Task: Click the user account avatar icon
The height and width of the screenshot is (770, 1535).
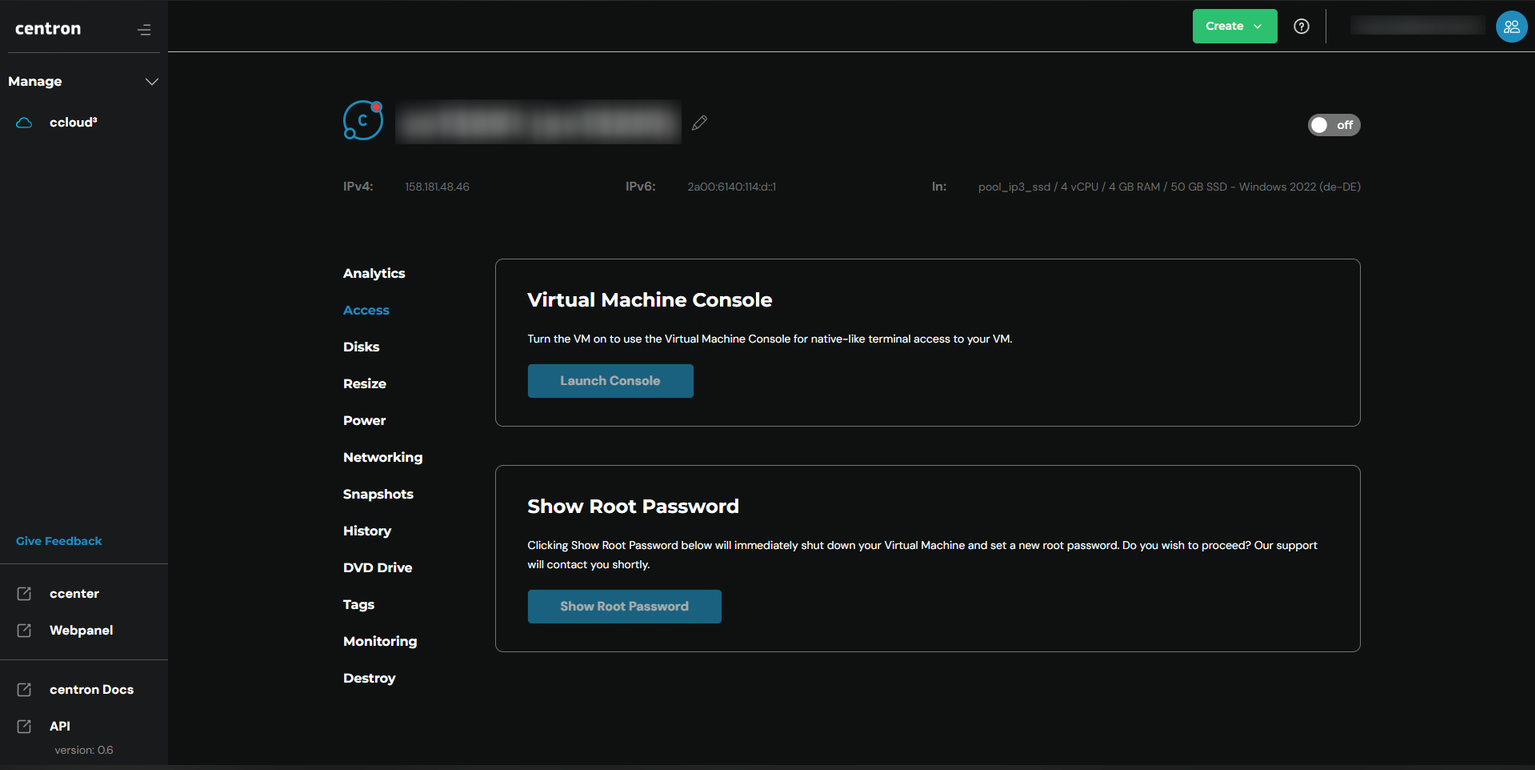Action: click(x=1510, y=27)
